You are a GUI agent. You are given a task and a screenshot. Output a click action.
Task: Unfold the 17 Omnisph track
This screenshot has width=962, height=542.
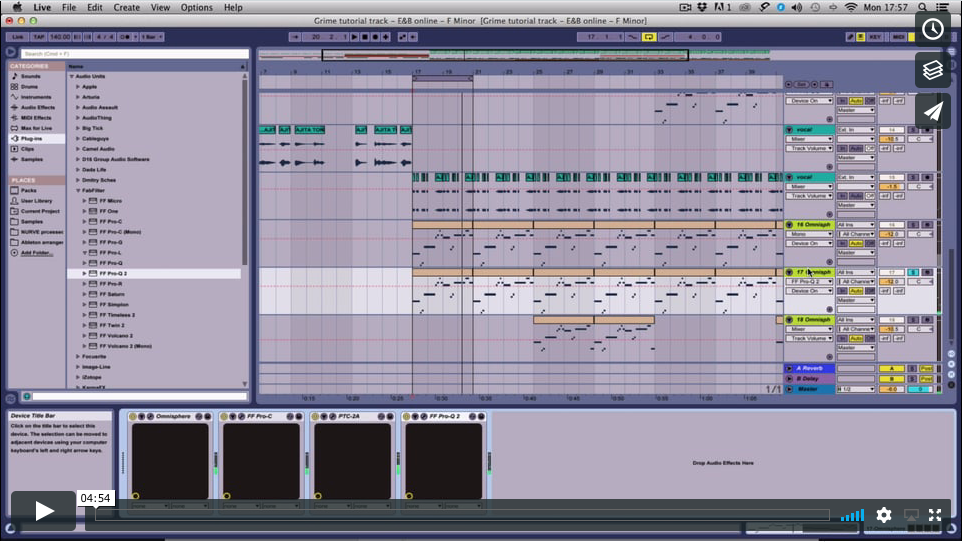[x=790, y=272]
